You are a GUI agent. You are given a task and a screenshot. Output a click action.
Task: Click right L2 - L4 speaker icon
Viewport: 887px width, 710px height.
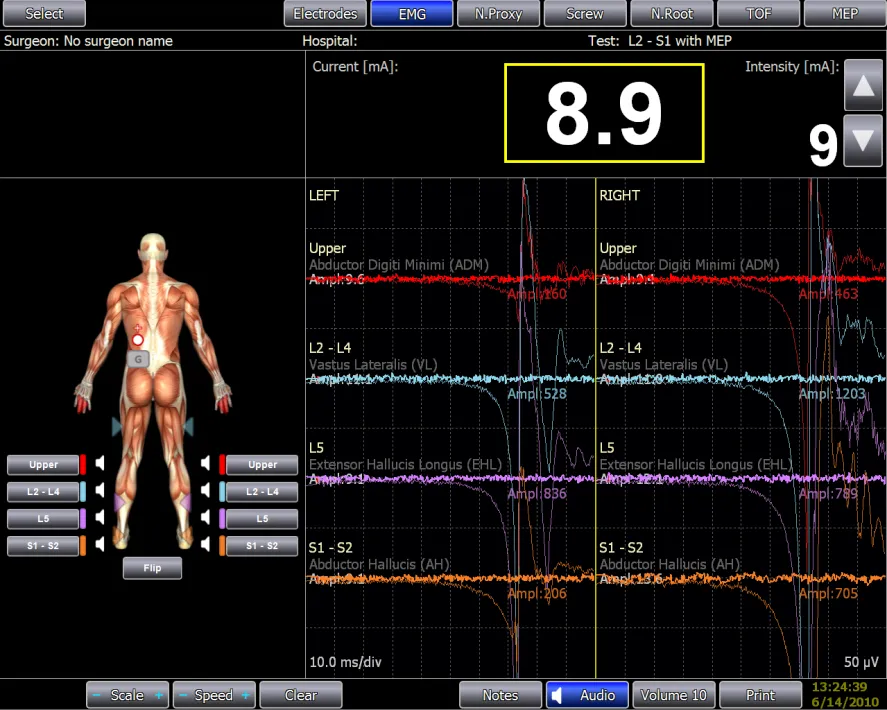point(205,492)
